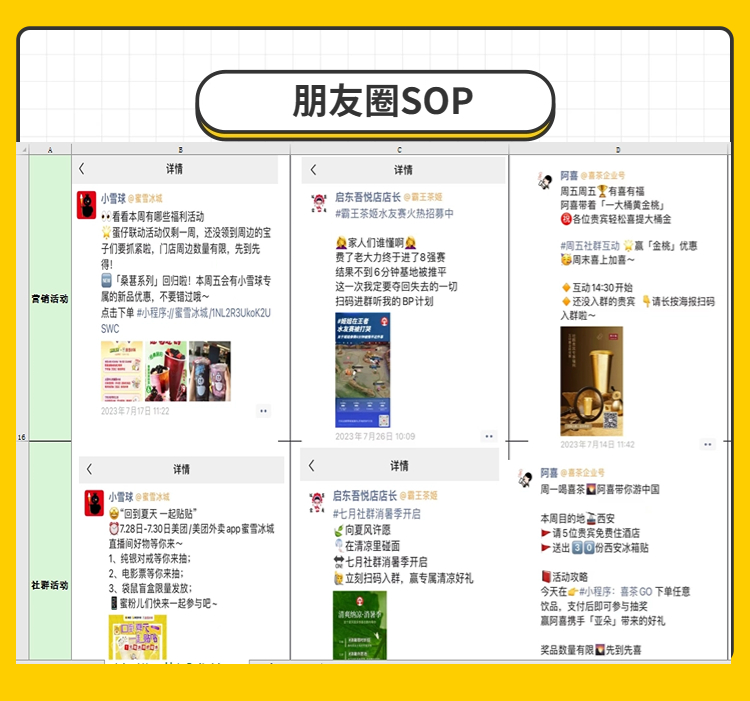Click text 奖品数量有限 先到先喜
Viewport: 750px width, 701px height.
click(x=591, y=650)
